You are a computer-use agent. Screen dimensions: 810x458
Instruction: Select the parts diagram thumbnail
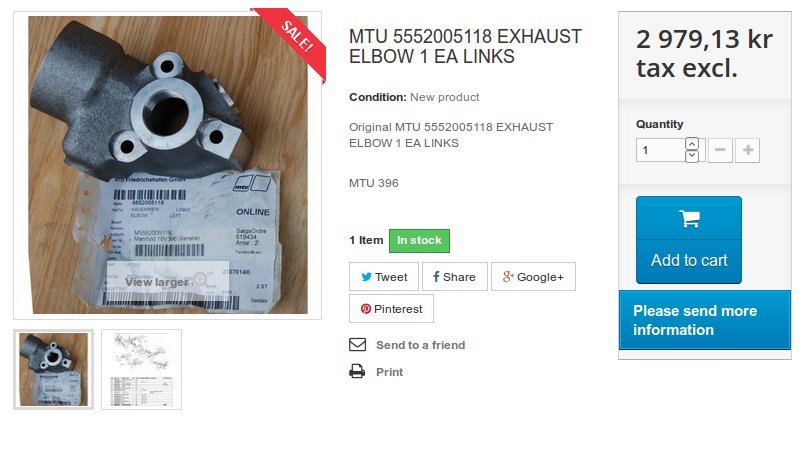click(142, 370)
